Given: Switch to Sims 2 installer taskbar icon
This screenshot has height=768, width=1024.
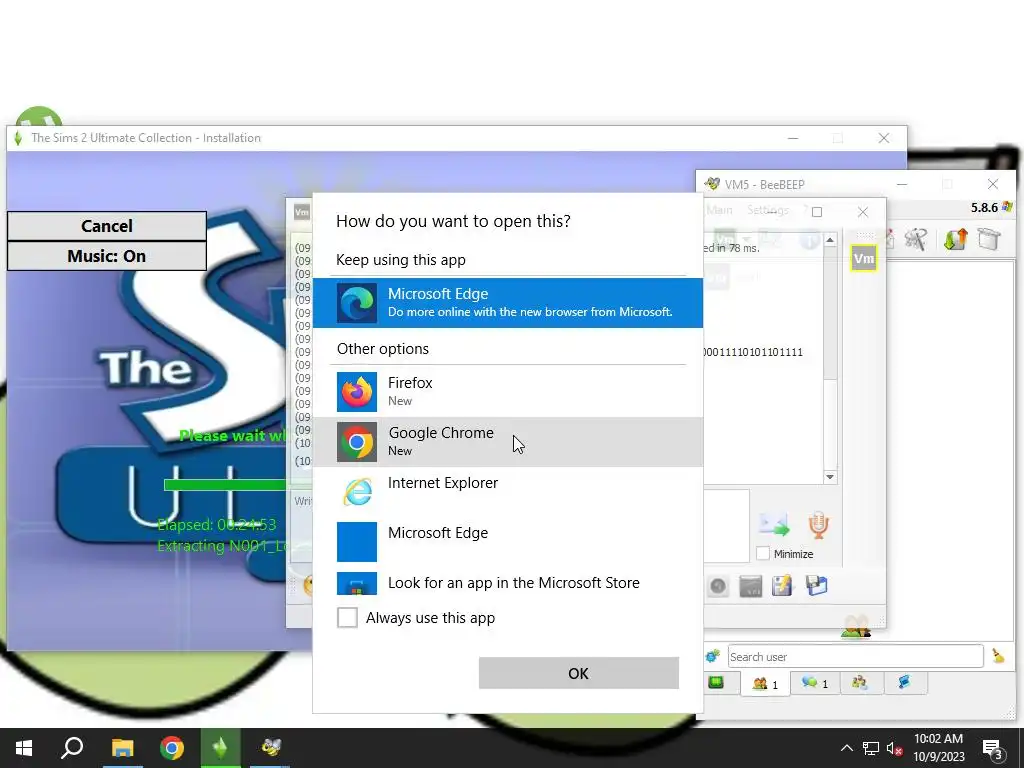Looking at the screenshot, I should (x=221, y=748).
